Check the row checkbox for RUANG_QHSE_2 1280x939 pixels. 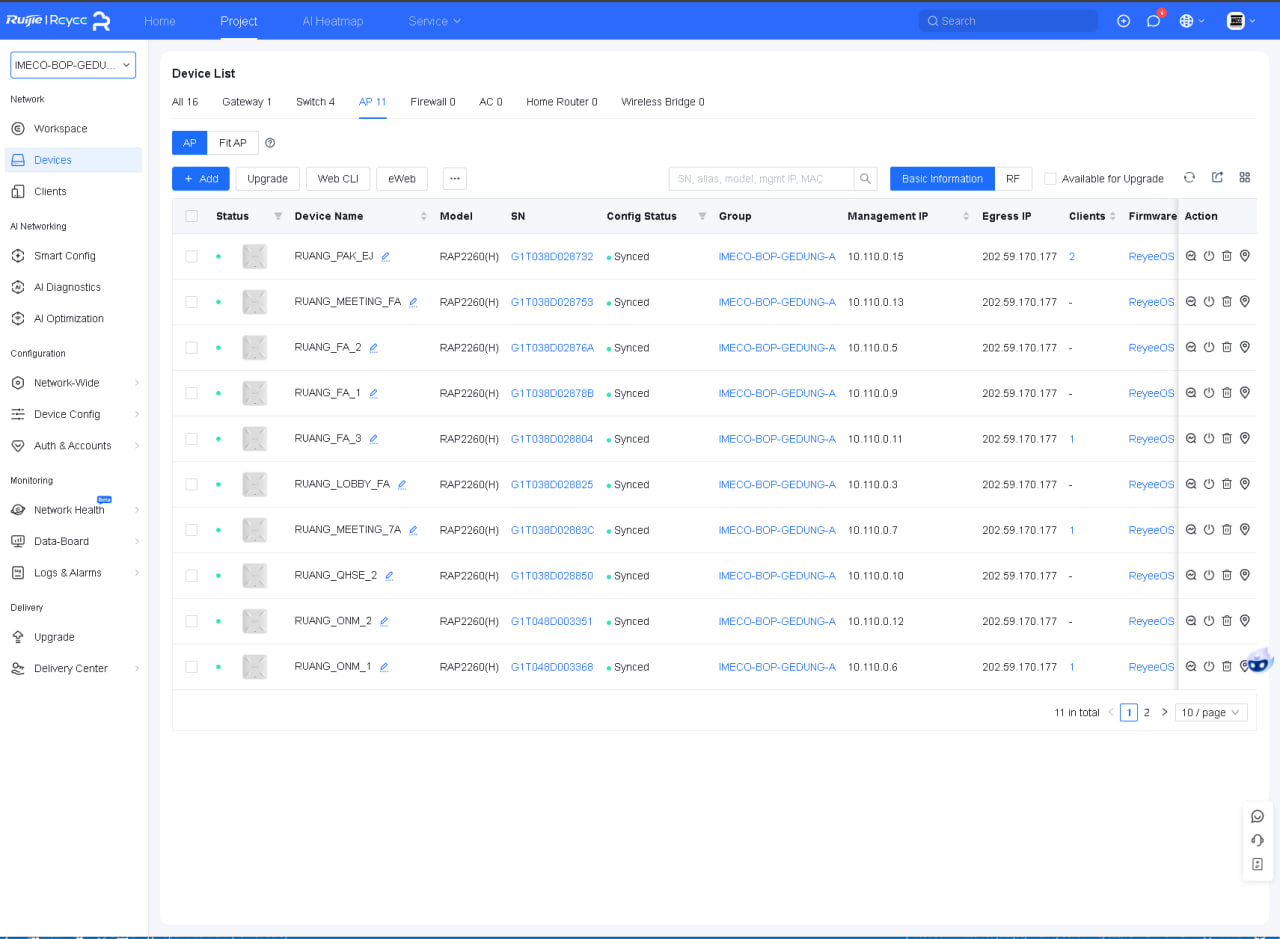[192, 576]
